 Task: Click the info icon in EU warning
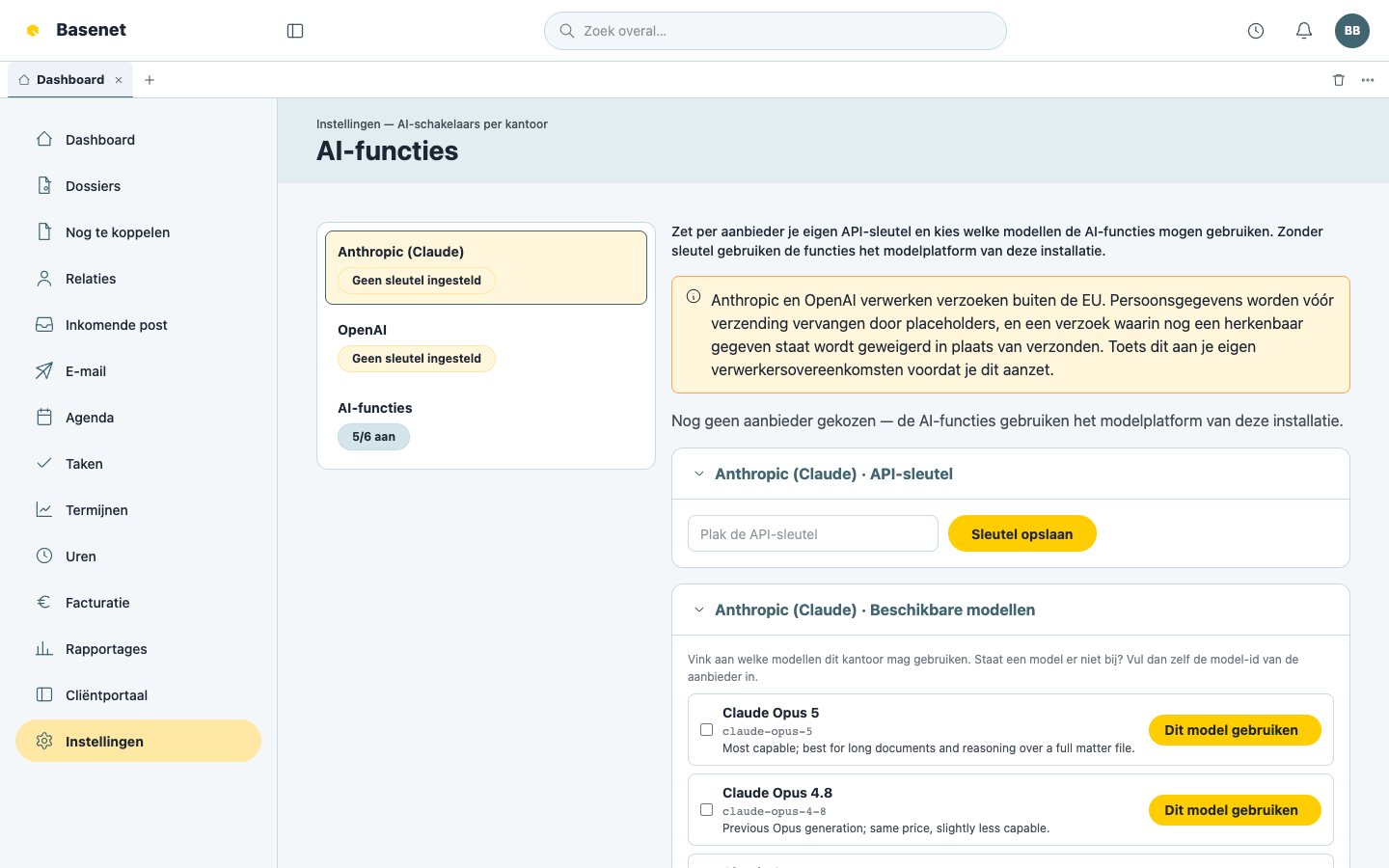[x=694, y=297]
